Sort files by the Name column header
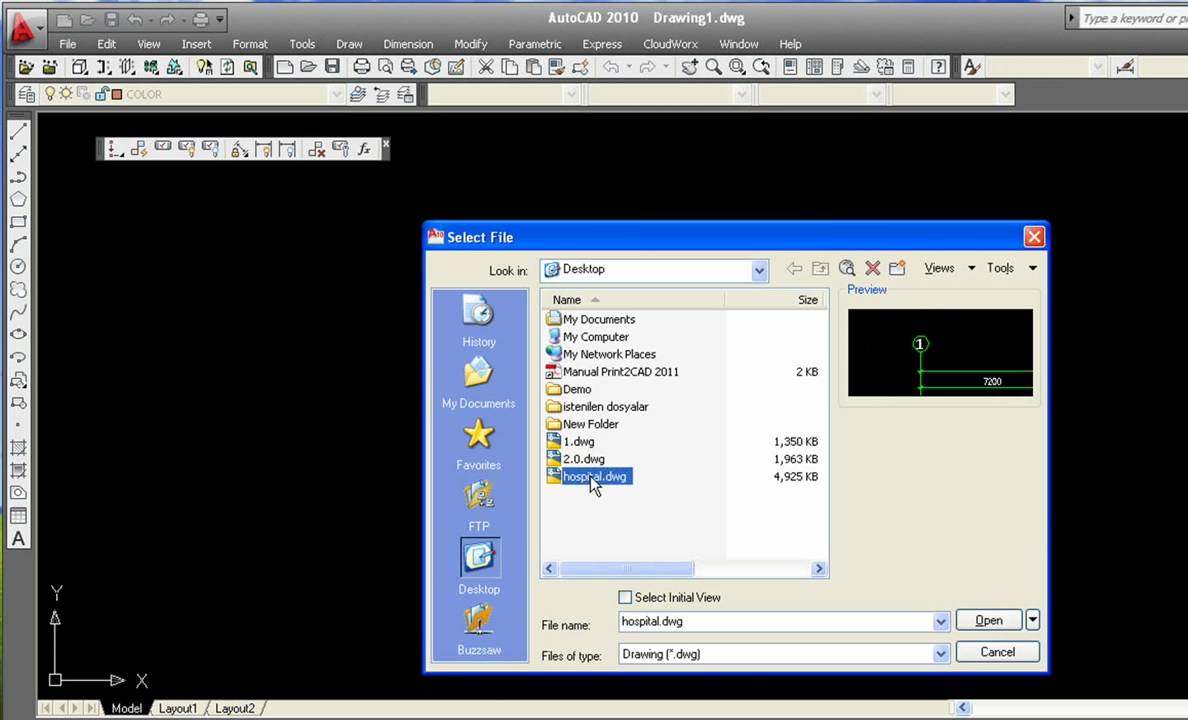The width and height of the screenshot is (1188, 720). tap(633, 299)
